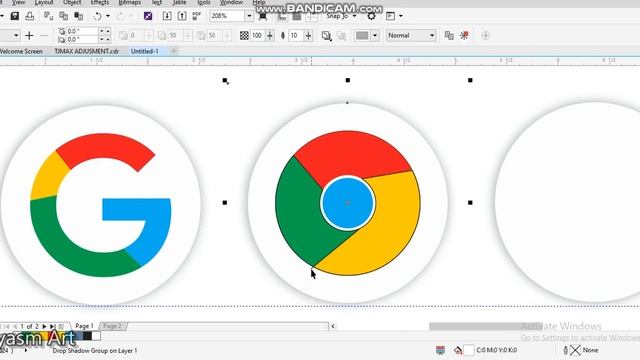This screenshot has width=640, height=360.
Task: Click the circled plus quick customize icon
Action: coord(485,36)
